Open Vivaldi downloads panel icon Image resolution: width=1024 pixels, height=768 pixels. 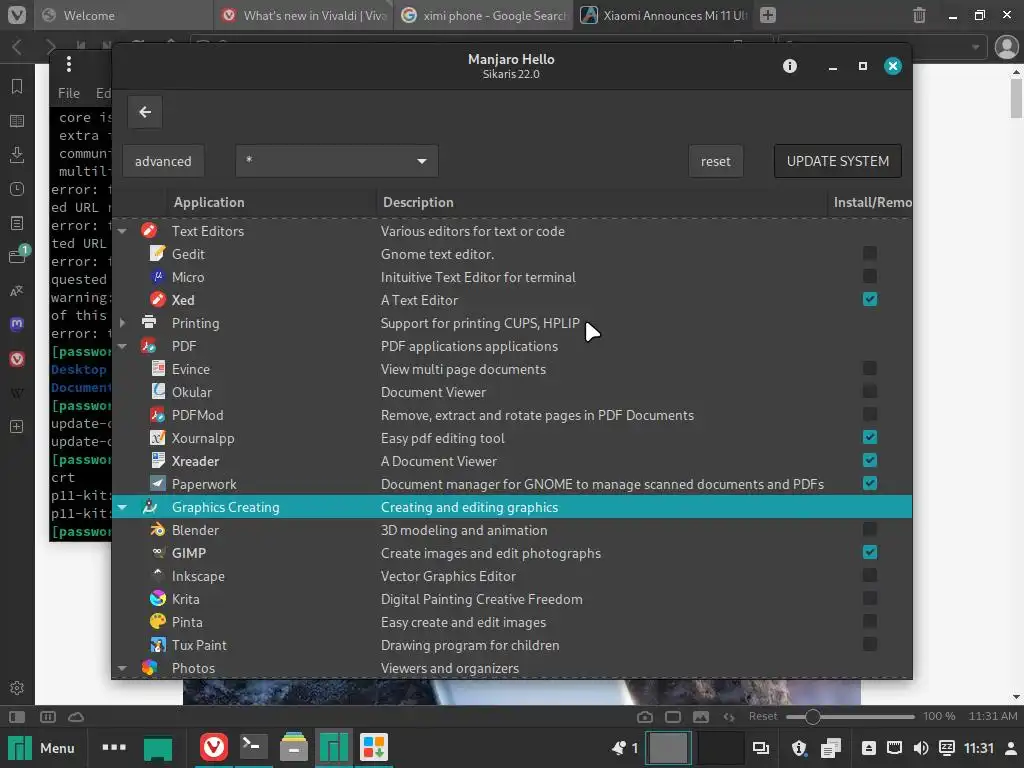coord(17,155)
